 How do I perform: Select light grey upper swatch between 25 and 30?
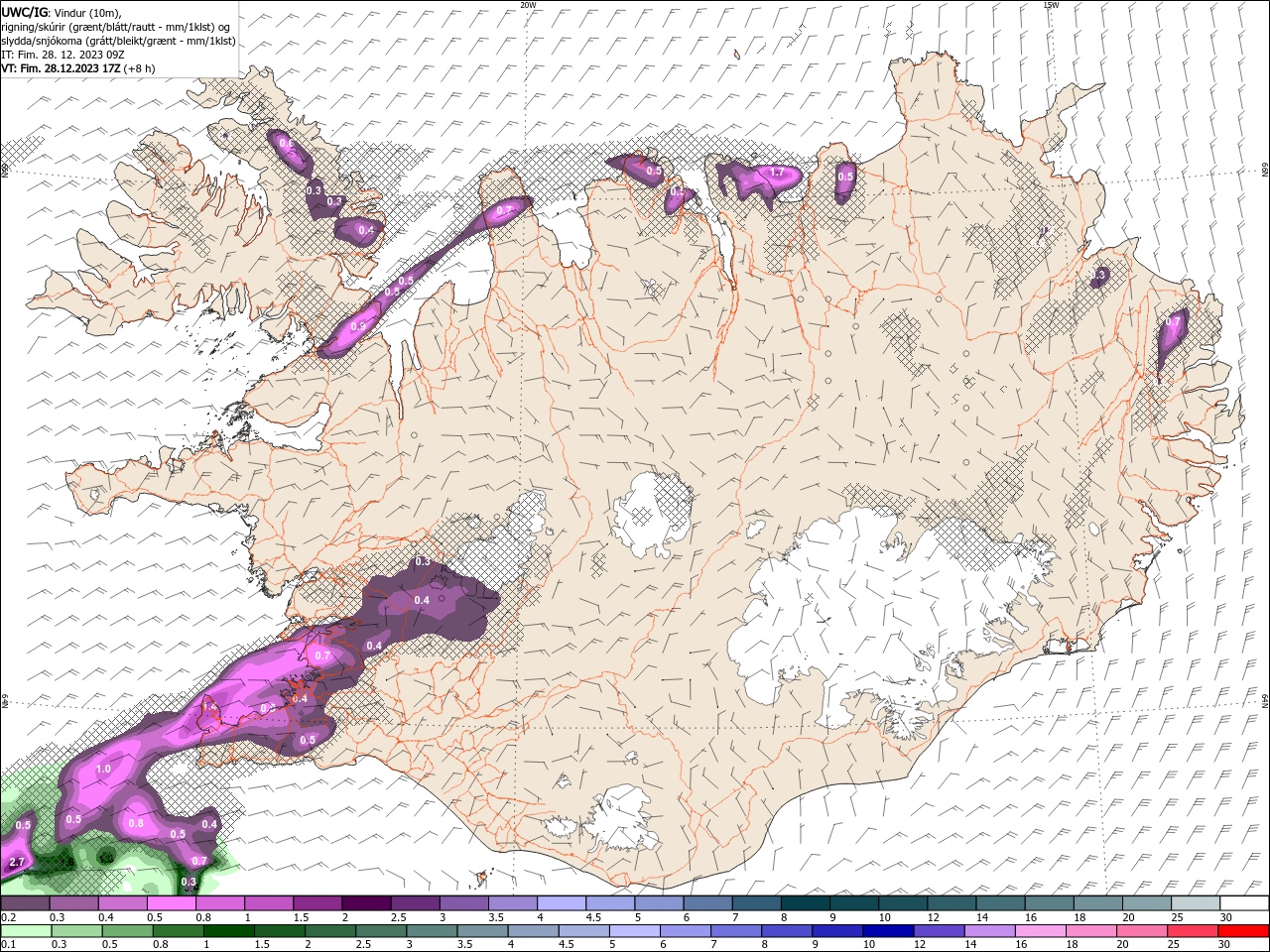[1195, 903]
